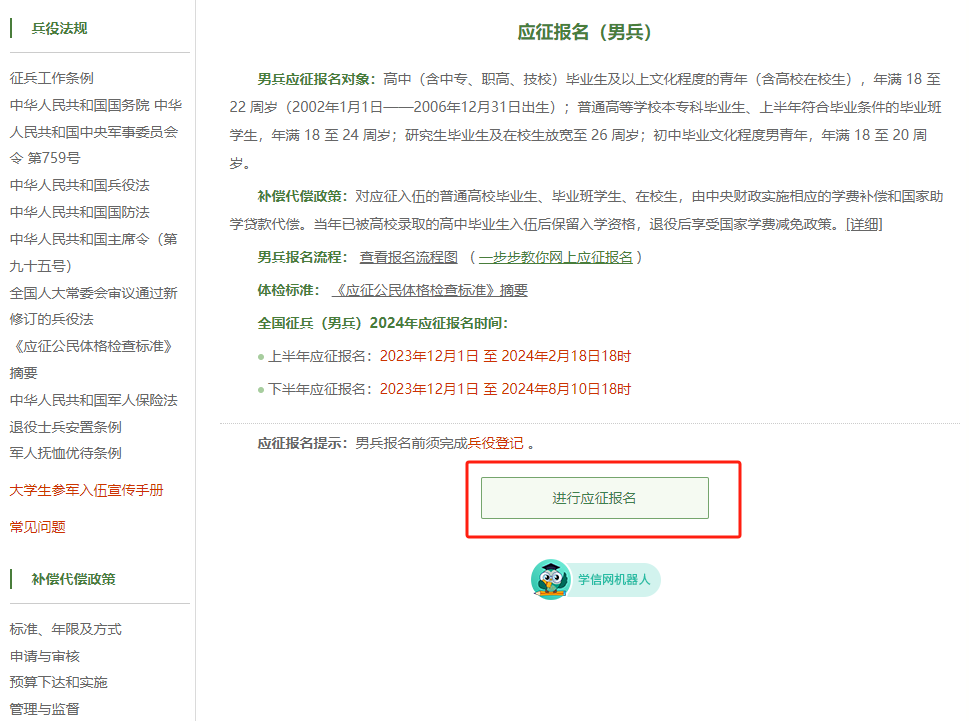Open the 查看报名流程图 link
The image size is (969, 721).
(408, 257)
